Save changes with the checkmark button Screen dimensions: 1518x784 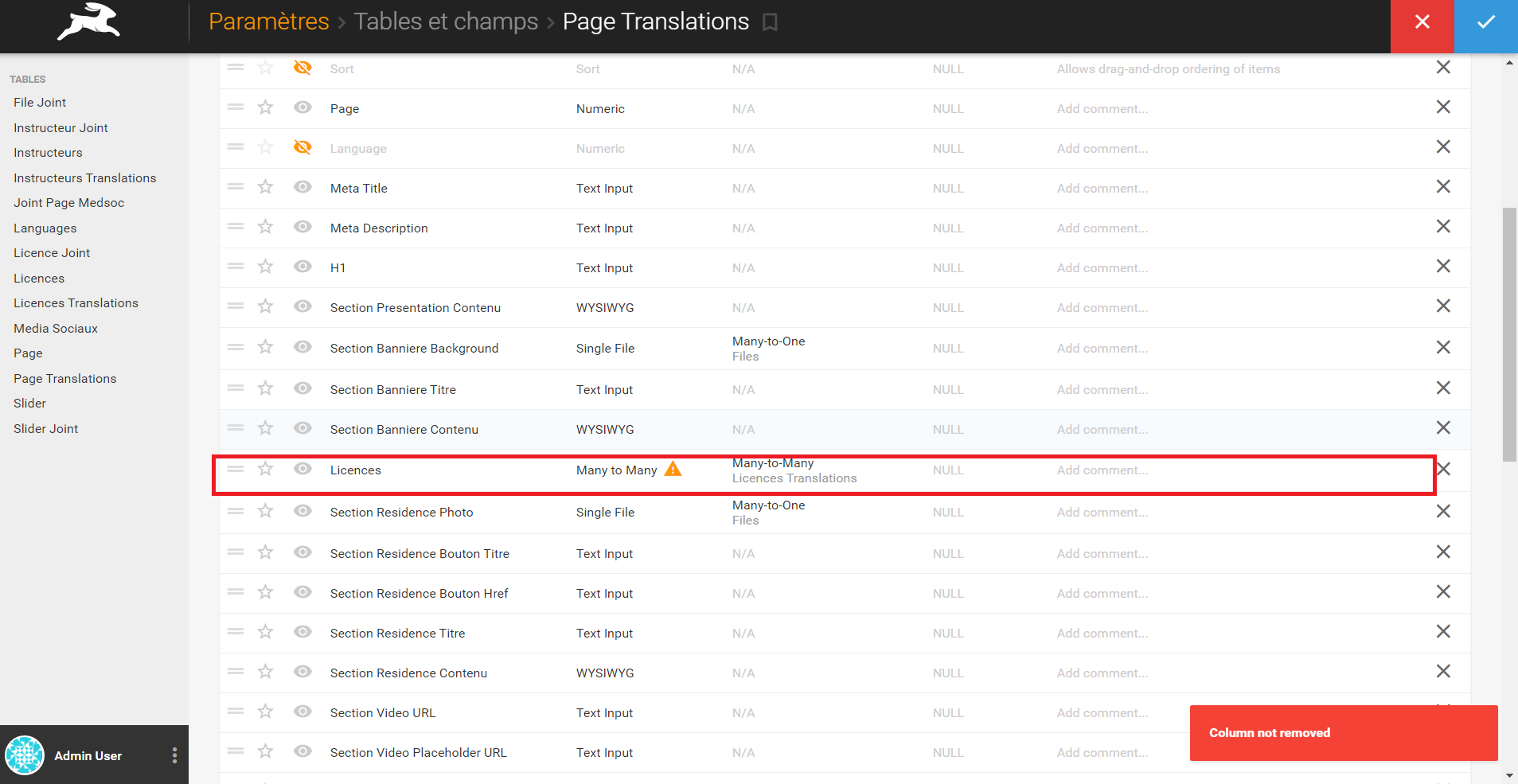(1485, 22)
